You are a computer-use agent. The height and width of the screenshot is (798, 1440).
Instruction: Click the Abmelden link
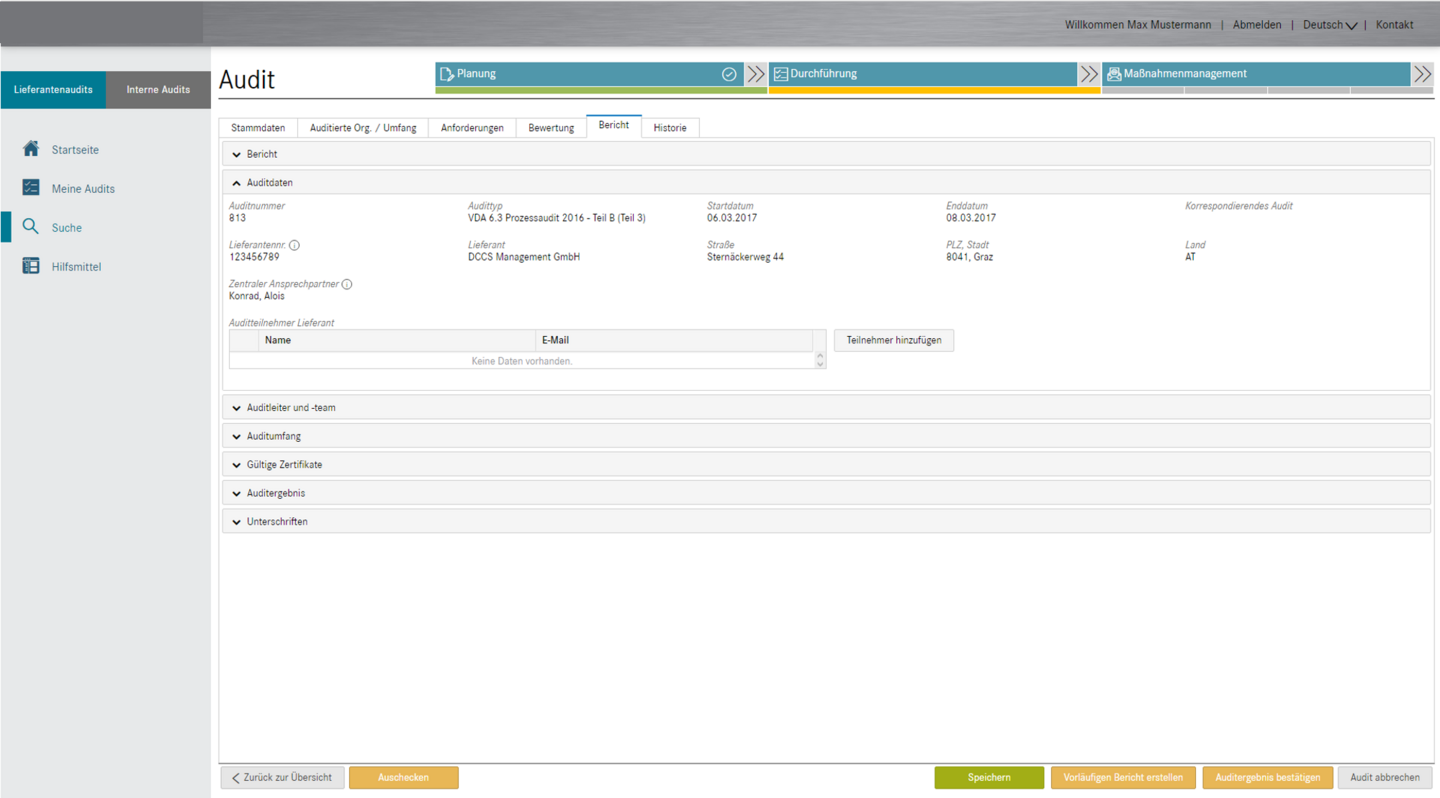pos(1257,25)
